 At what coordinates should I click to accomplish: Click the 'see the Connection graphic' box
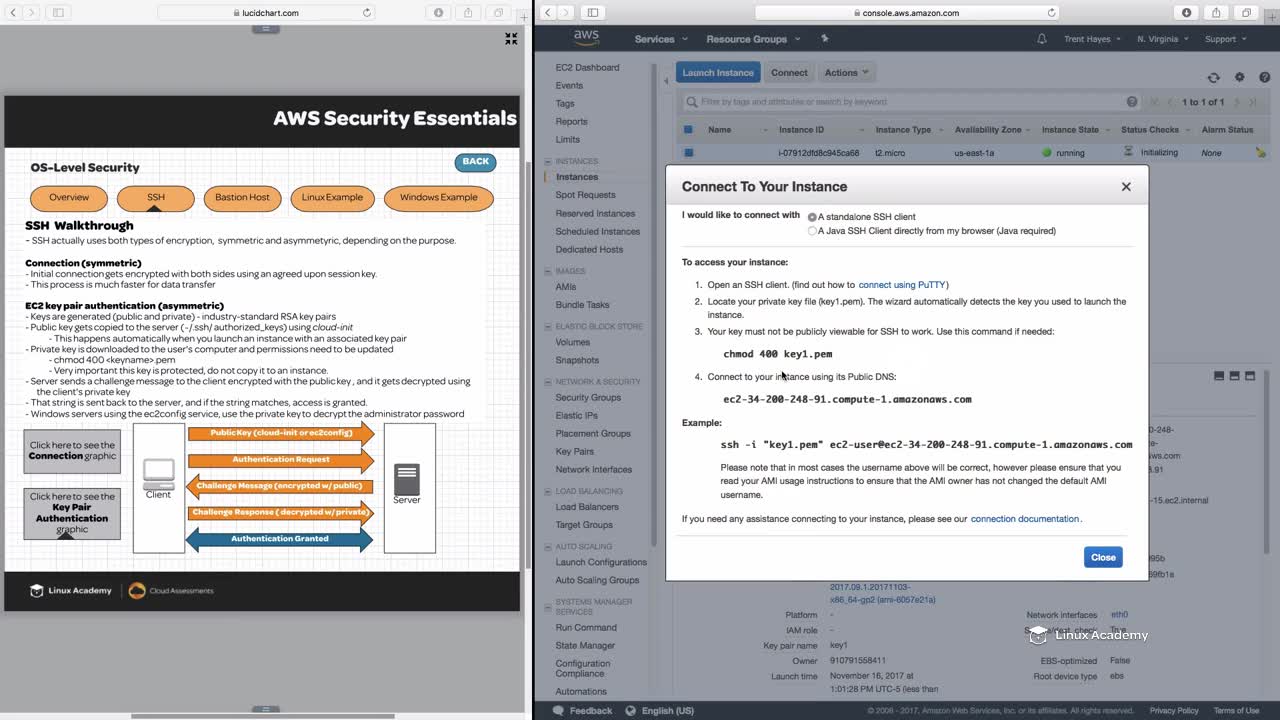coord(72,451)
